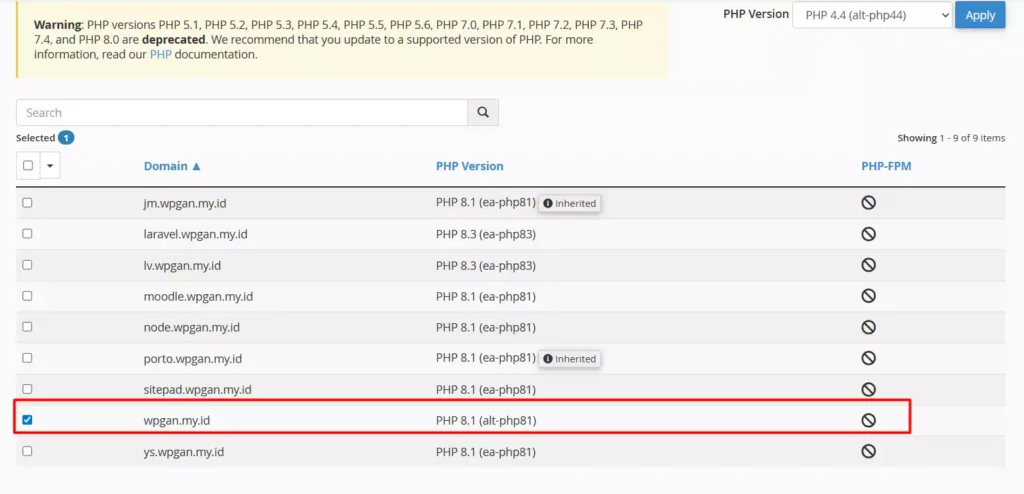This screenshot has width=1024, height=494.
Task: Click PHP version of node.wpgan.my.id
Action: click(x=486, y=327)
